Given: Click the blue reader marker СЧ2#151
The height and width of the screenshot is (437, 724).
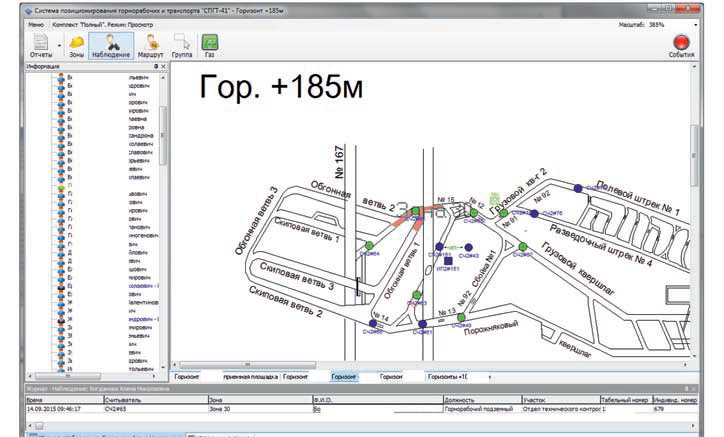Looking at the screenshot, I should pyautogui.click(x=440, y=247).
